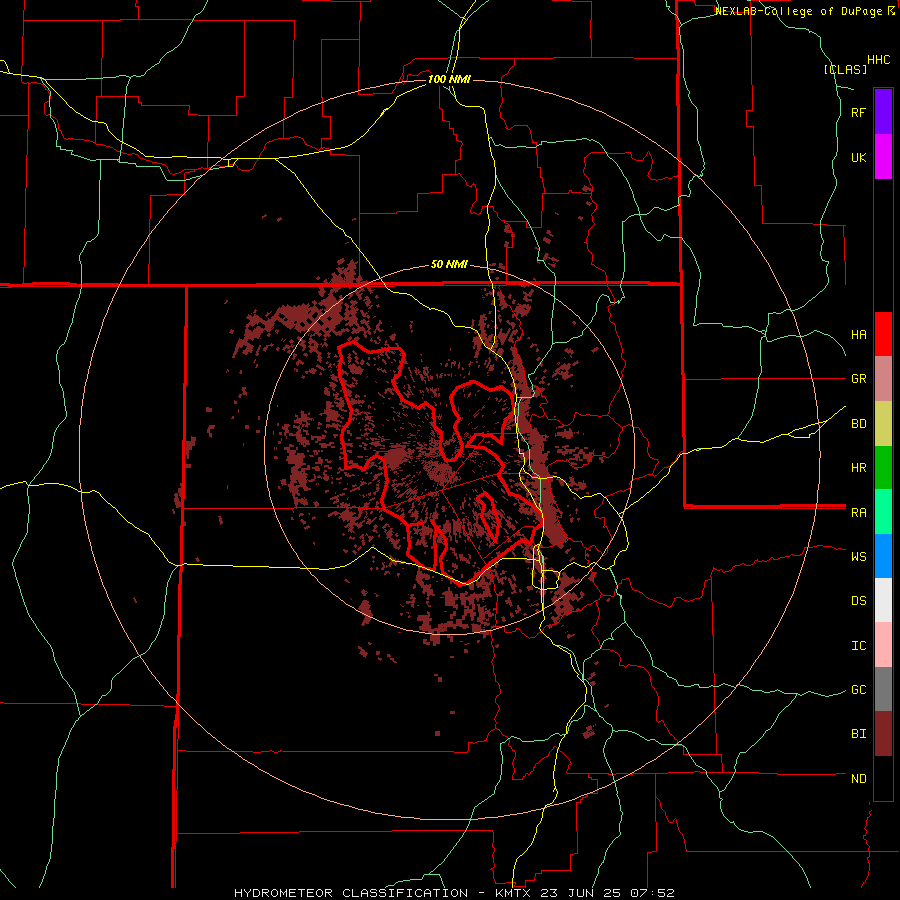Click the GR legend label
This screenshot has height=900, width=900.
point(858,379)
